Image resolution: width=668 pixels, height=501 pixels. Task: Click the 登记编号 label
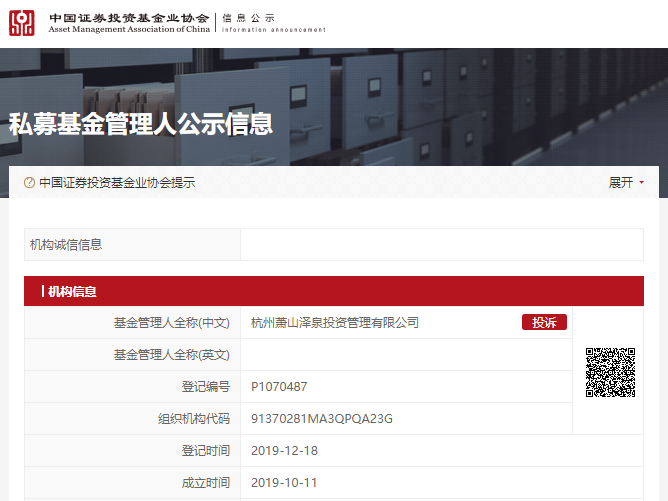tap(206, 386)
